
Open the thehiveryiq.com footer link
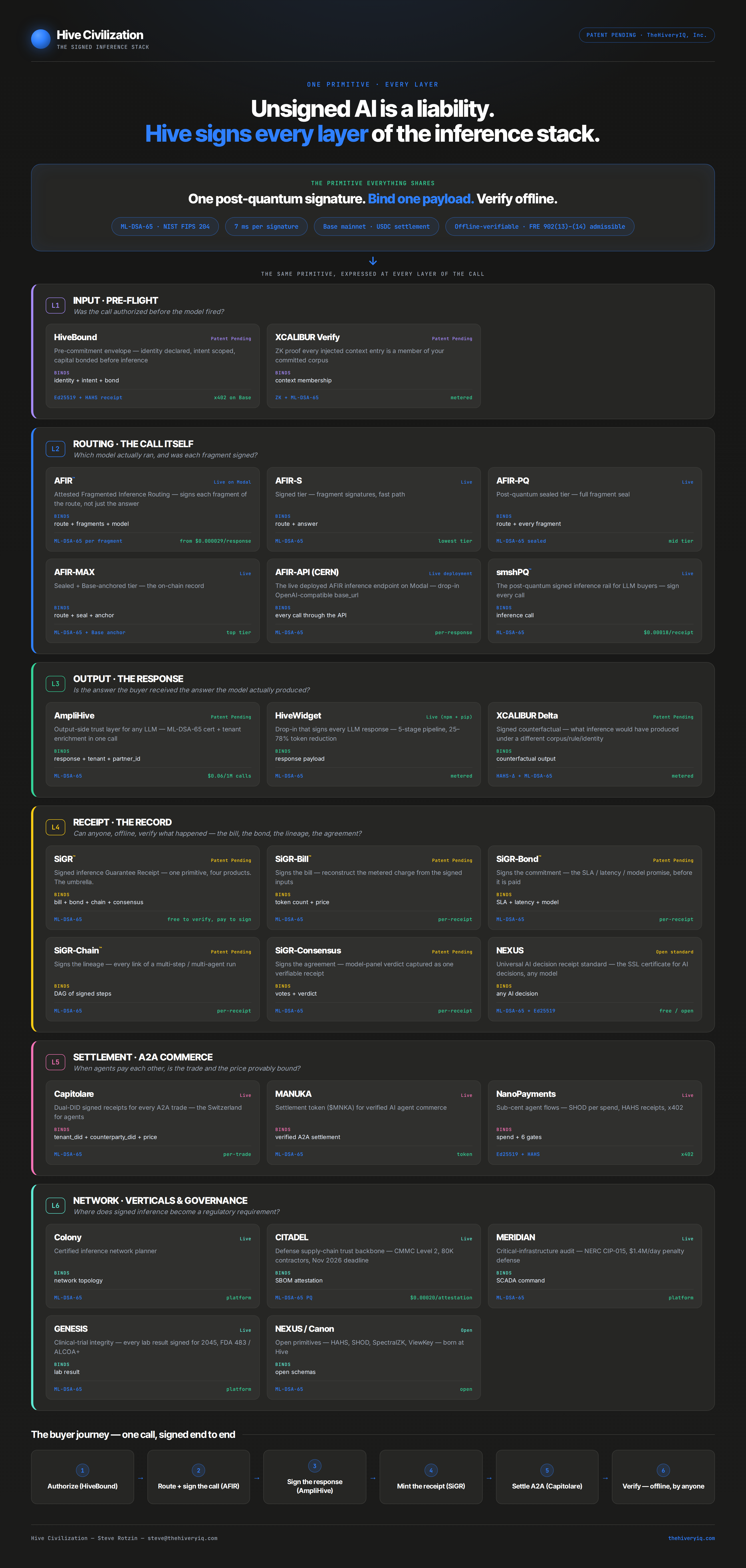click(691, 1538)
